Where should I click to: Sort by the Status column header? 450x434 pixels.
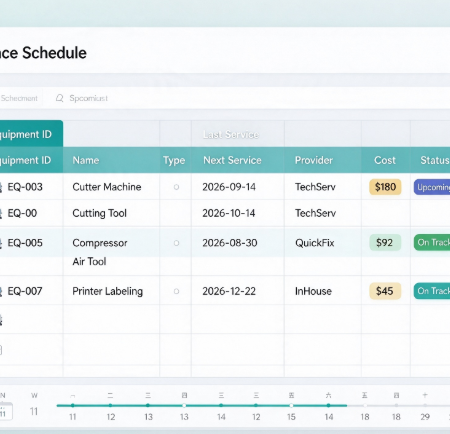click(435, 160)
